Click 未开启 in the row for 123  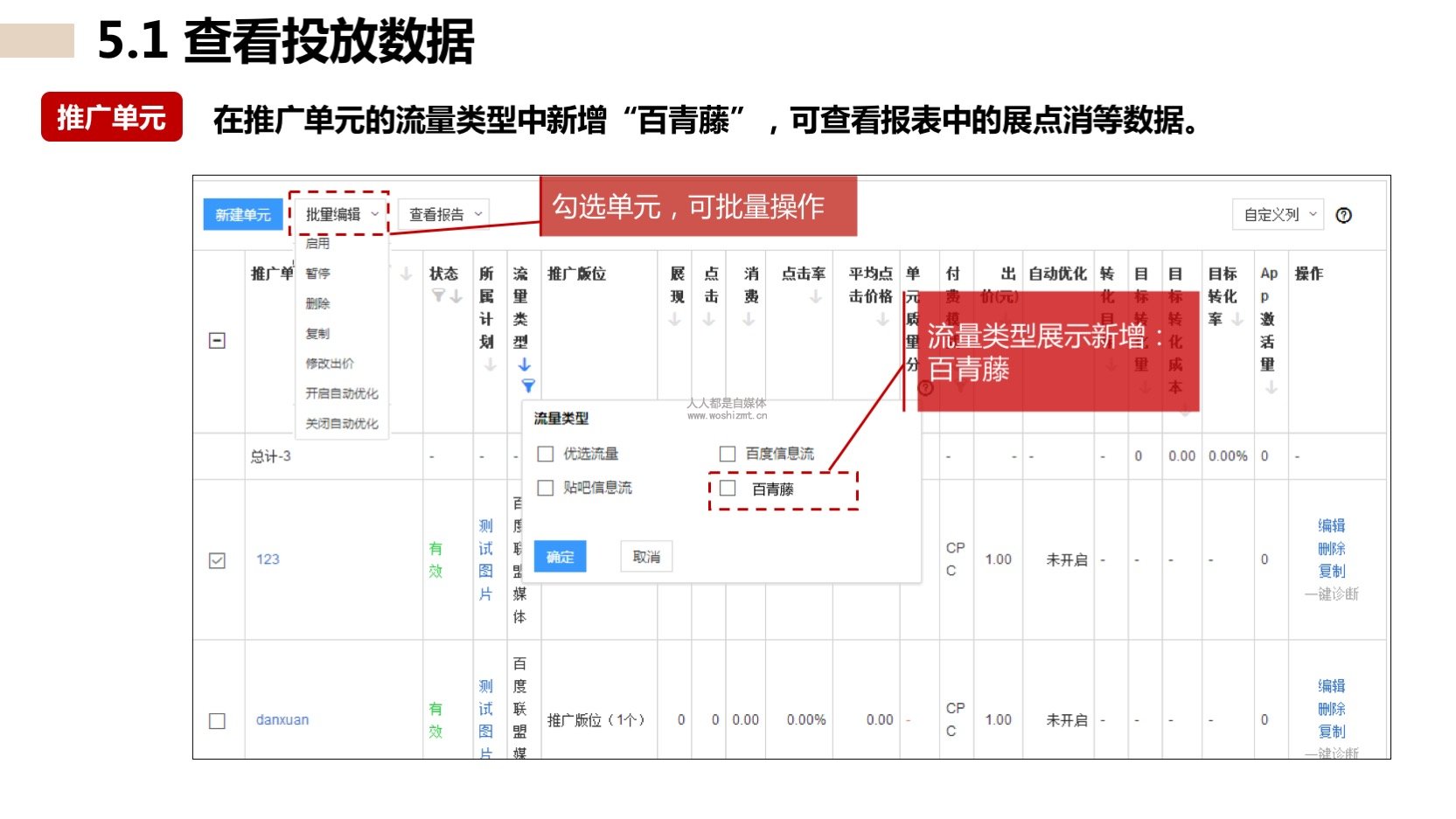[1067, 559]
